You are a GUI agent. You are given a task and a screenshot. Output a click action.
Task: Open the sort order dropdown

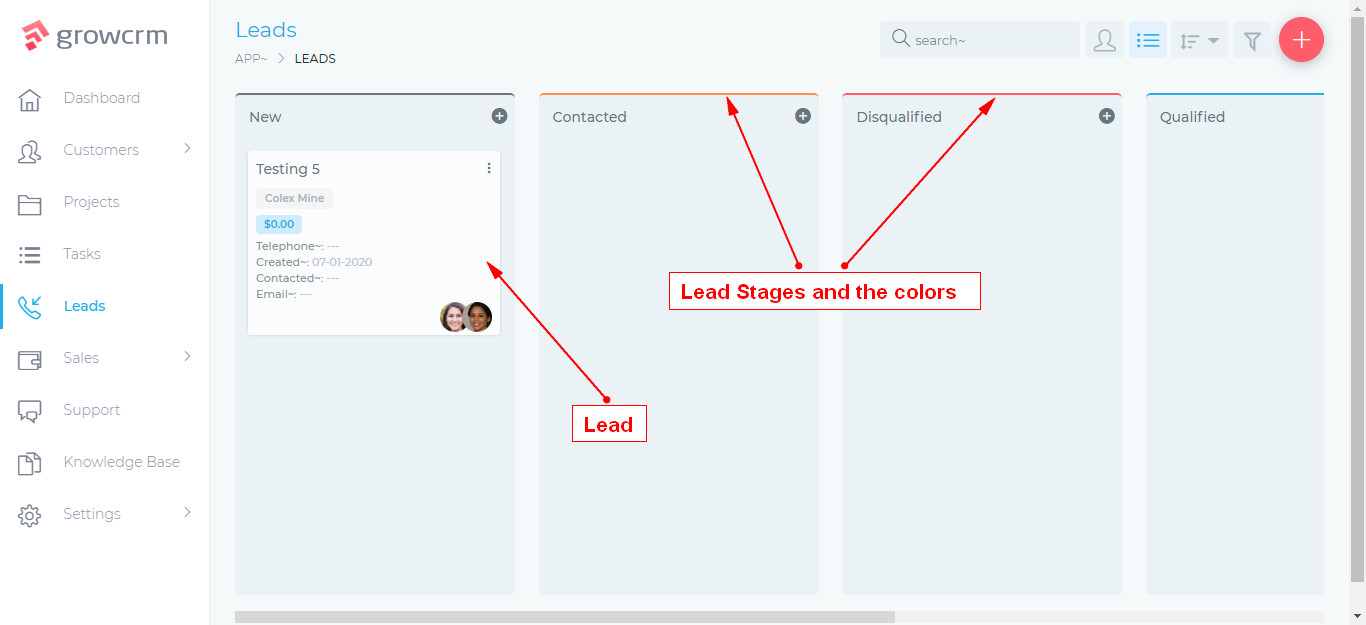tap(1199, 39)
